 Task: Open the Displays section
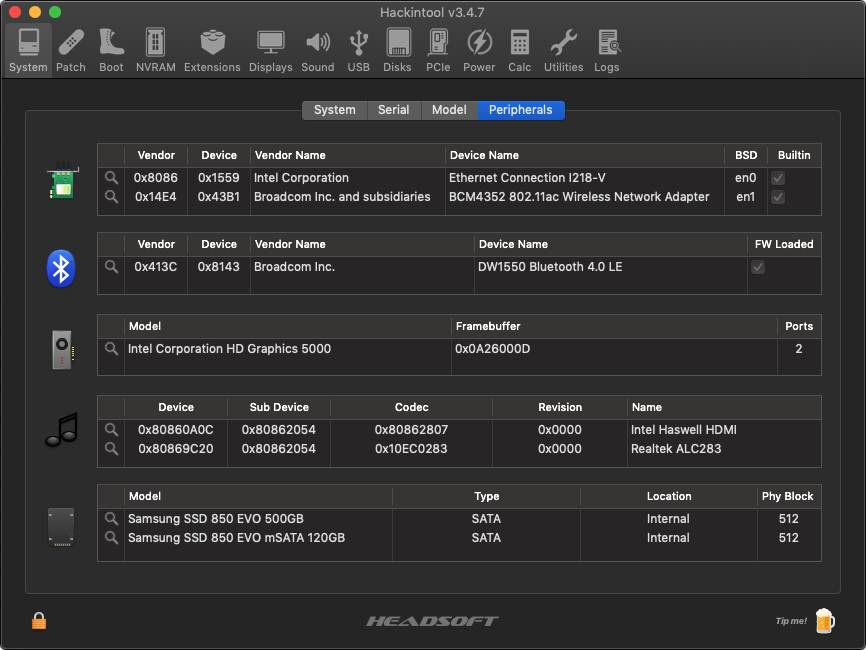click(271, 51)
